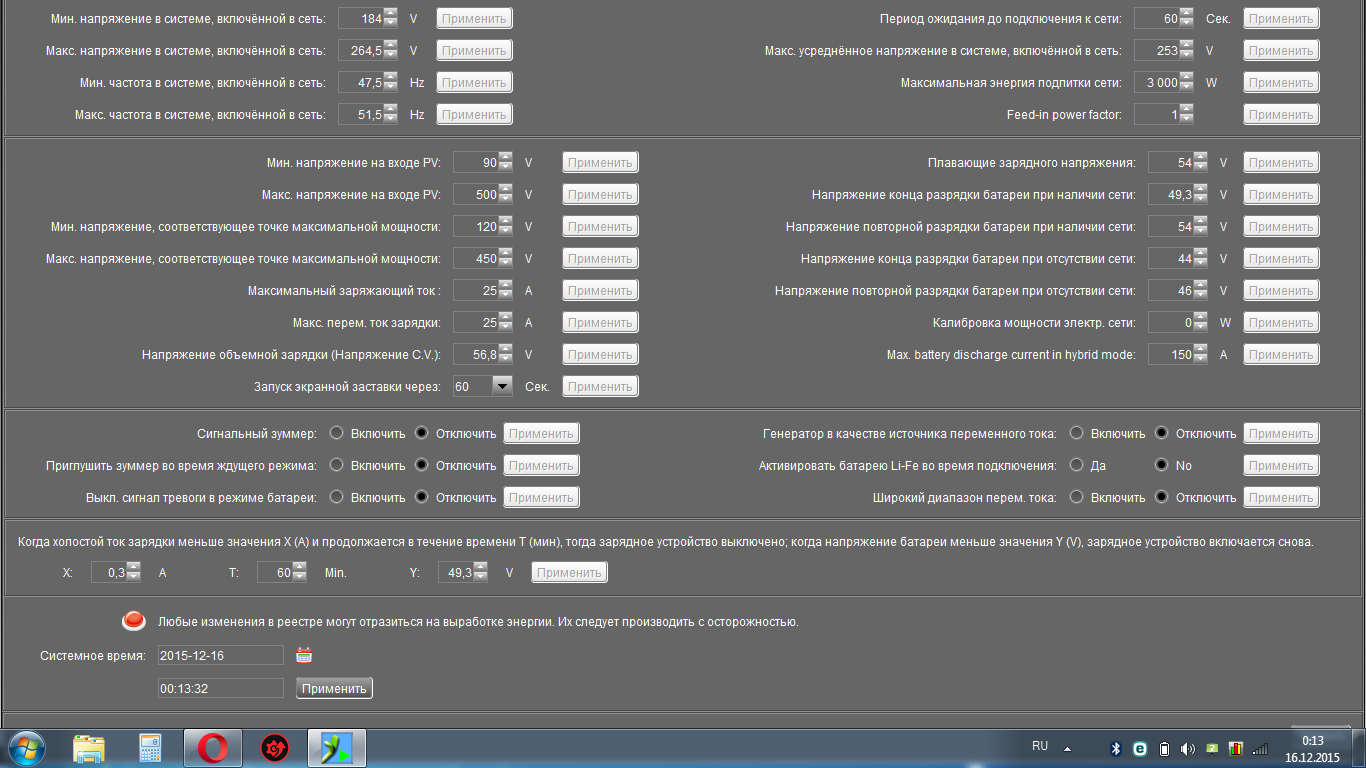
Task: Open the RU language switcher
Action: point(1040,746)
